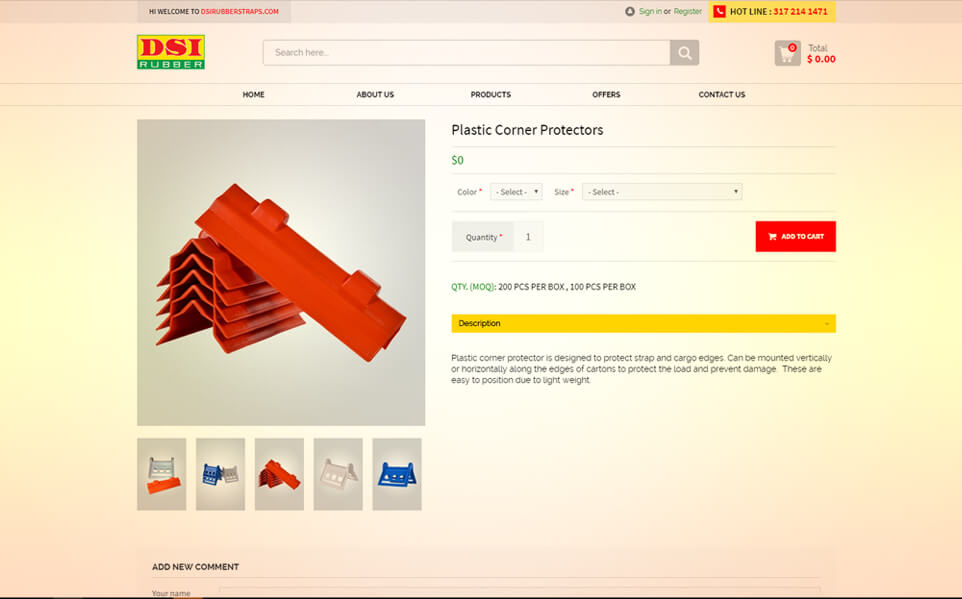
Task: Collapse the yellow Description section
Action: [x=643, y=323]
